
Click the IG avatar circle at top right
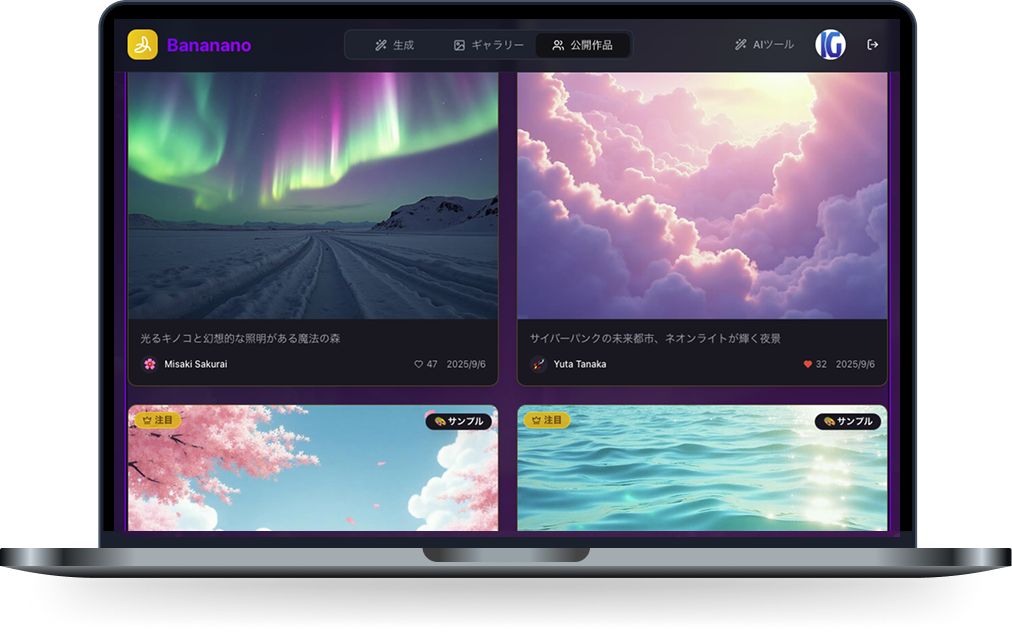pyautogui.click(x=830, y=44)
